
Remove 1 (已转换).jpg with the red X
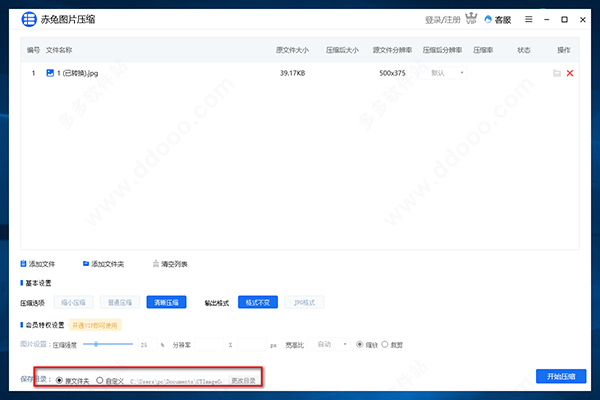click(x=570, y=73)
